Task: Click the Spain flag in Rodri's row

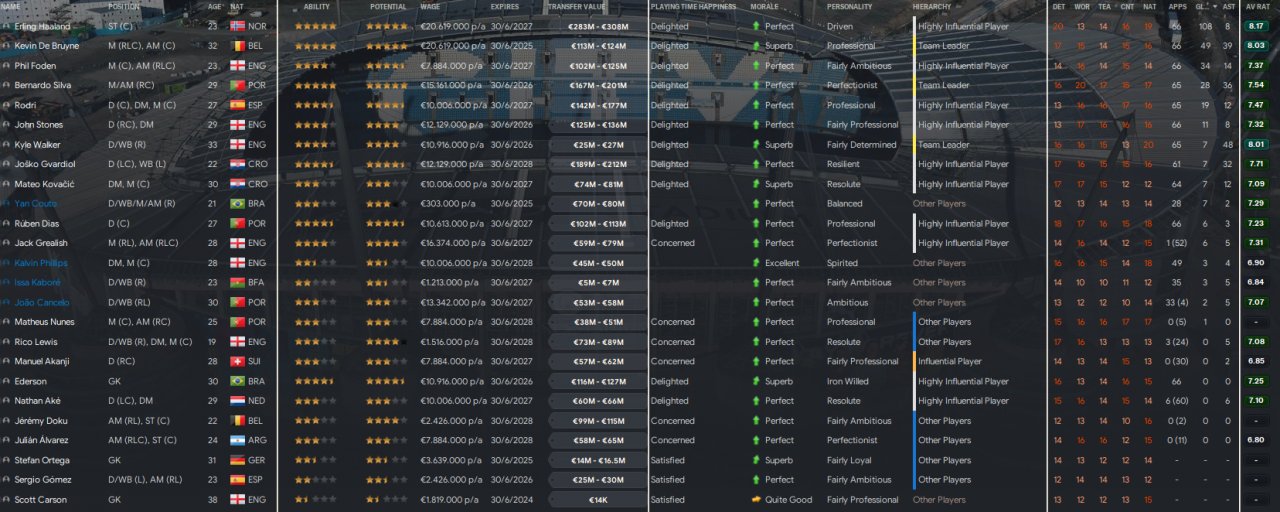Action: point(237,105)
